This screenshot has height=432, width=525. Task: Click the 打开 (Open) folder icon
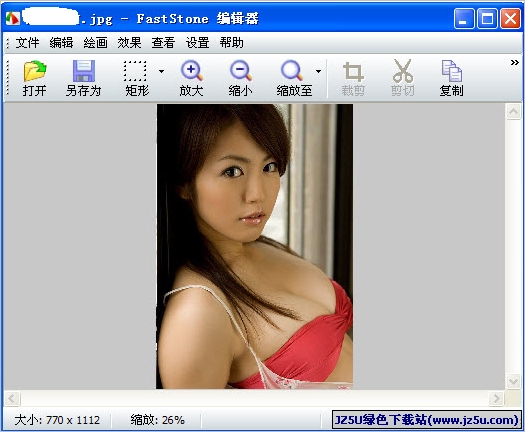pos(35,71)
